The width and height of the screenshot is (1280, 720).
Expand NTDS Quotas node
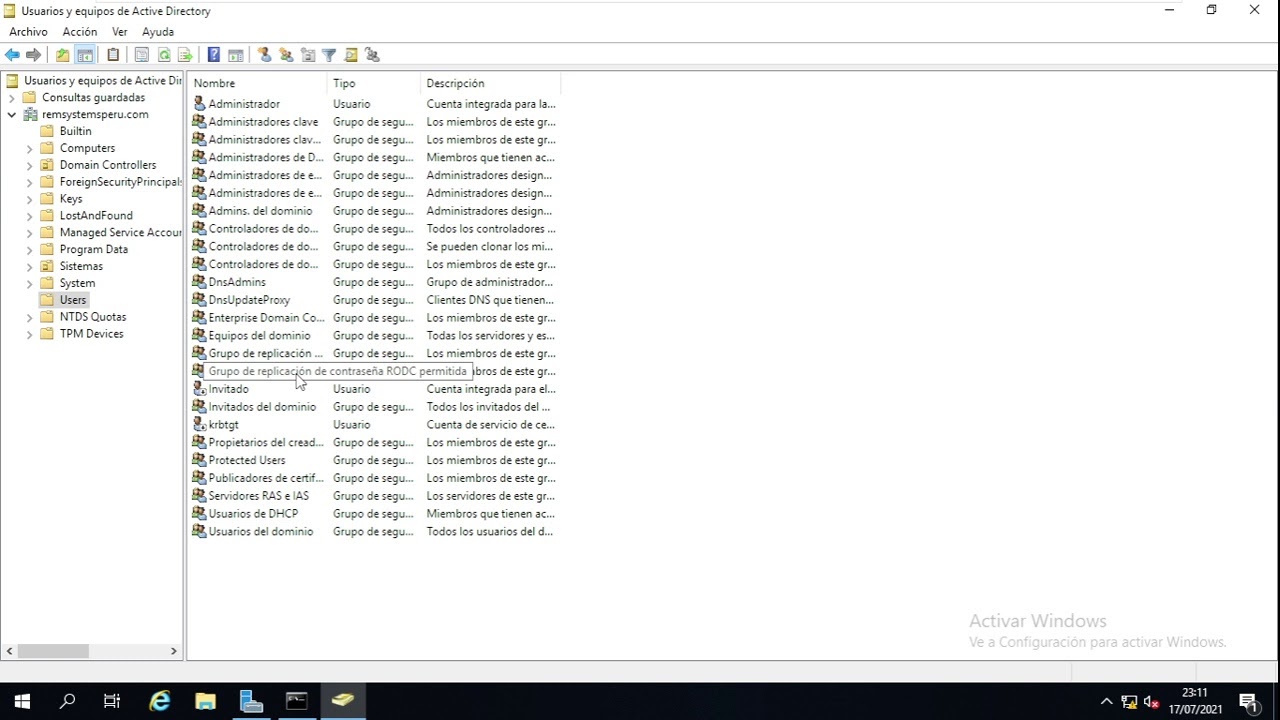point(30,318)
